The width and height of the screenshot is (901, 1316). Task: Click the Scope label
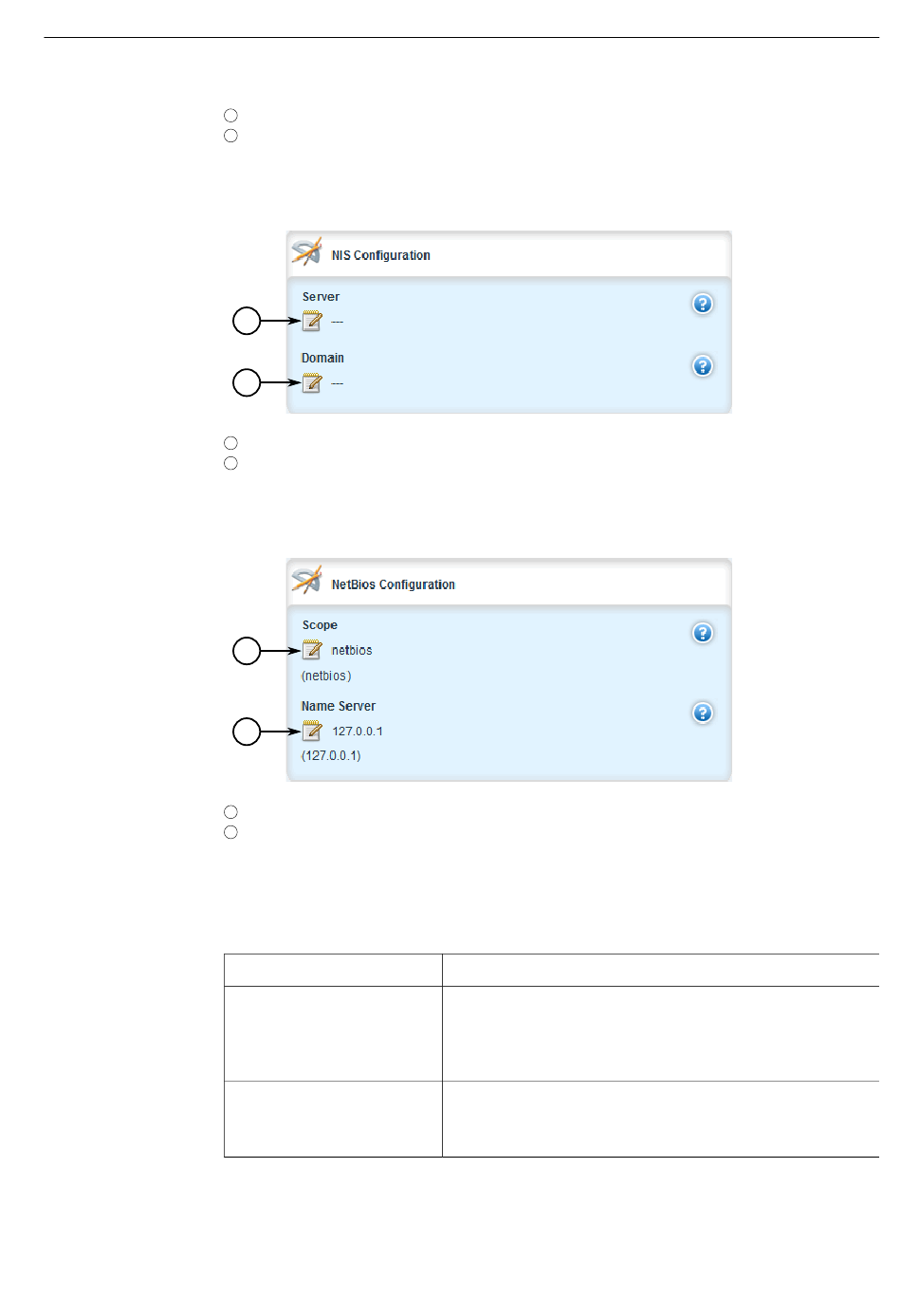[320, 625]
